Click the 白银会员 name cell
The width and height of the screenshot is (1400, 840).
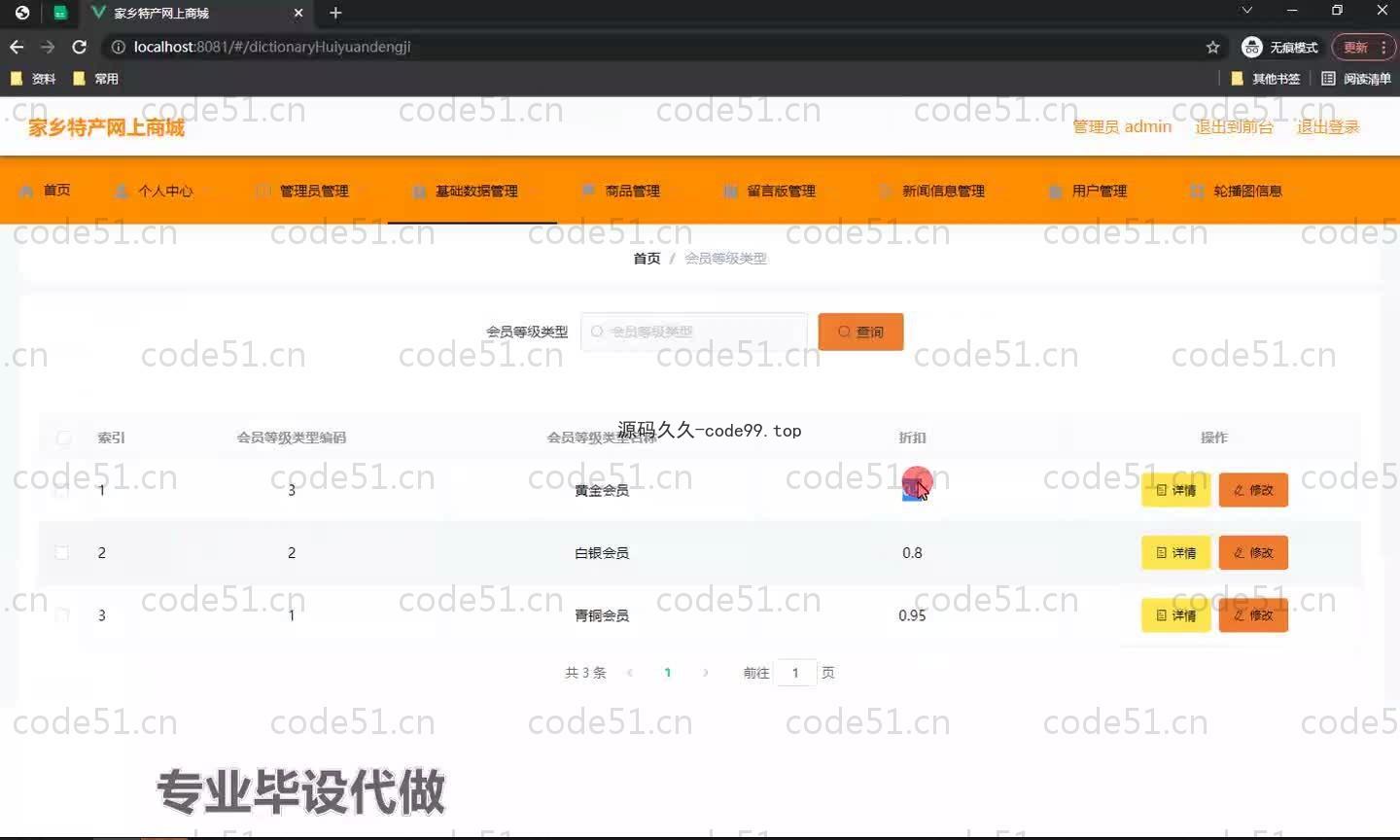(602, 552)
